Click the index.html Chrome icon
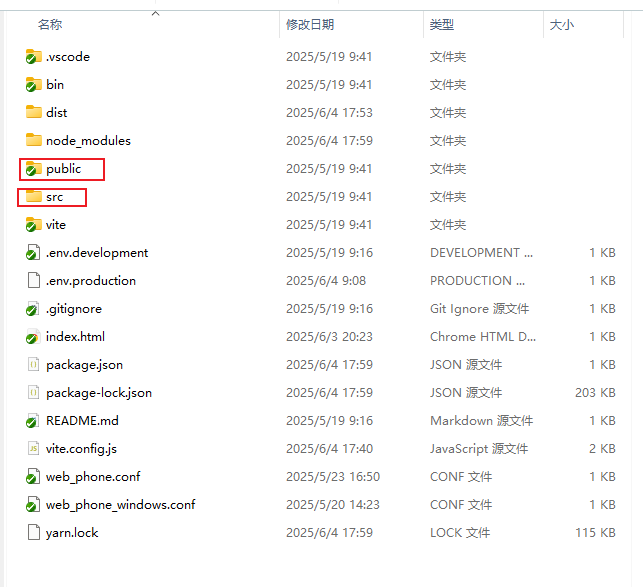The height and width of the screenshot is (587, 643). tap(33, 337)
